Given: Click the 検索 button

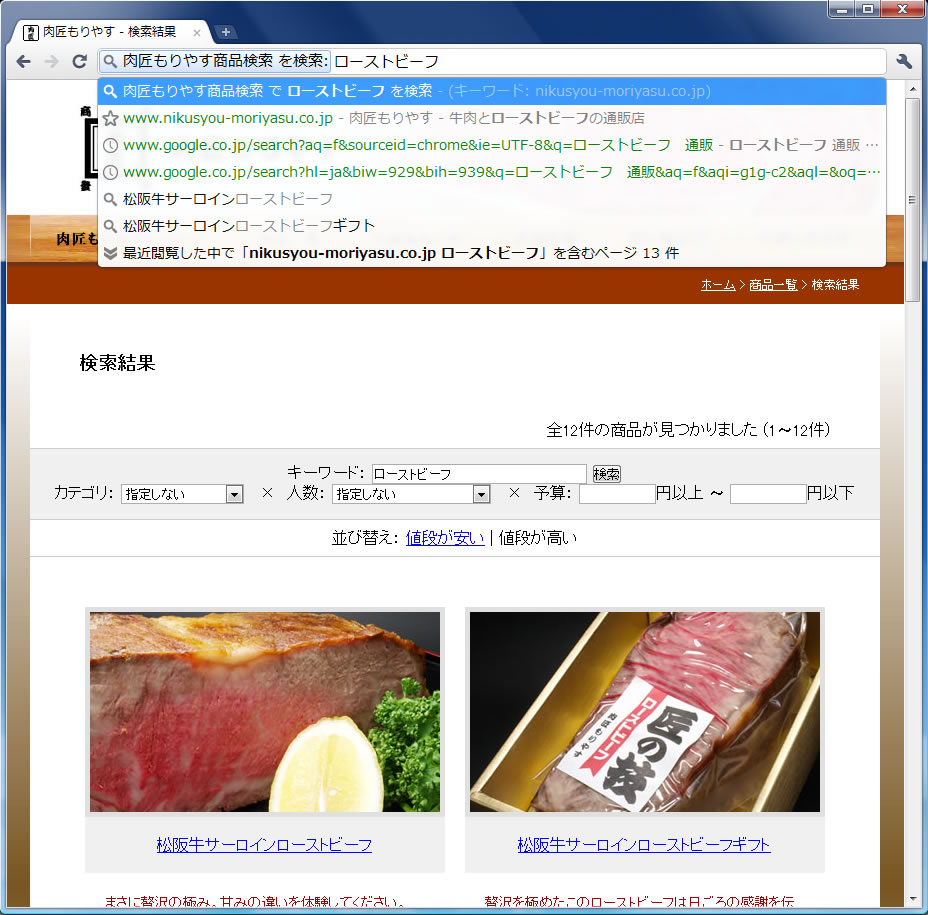Looking at the screenshot, I should pyautogui.click(x=607, y=473).
